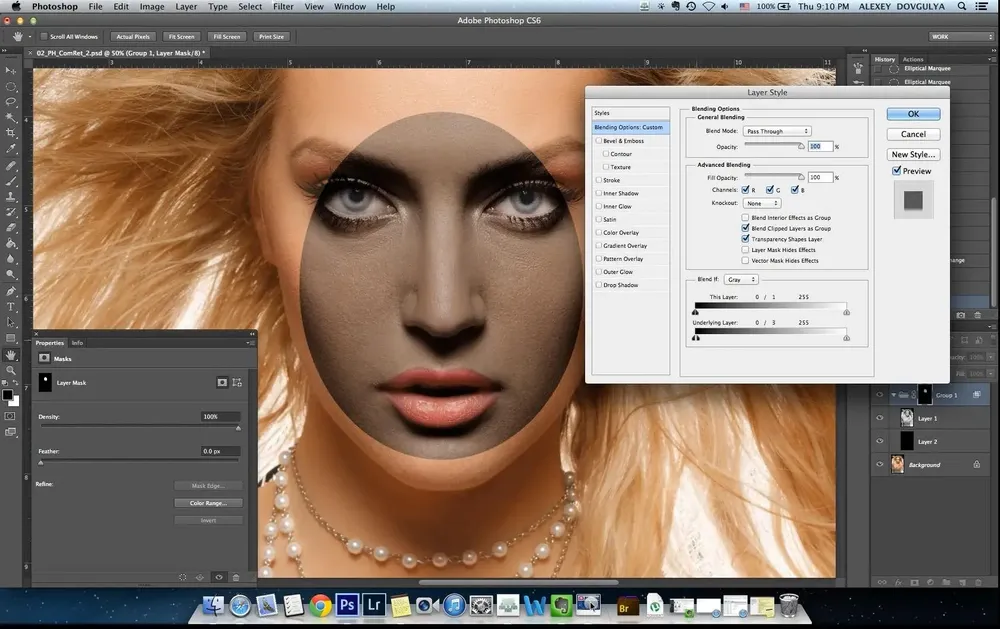
Task: Select the Type tool
Action: click(x=11, y=306)
